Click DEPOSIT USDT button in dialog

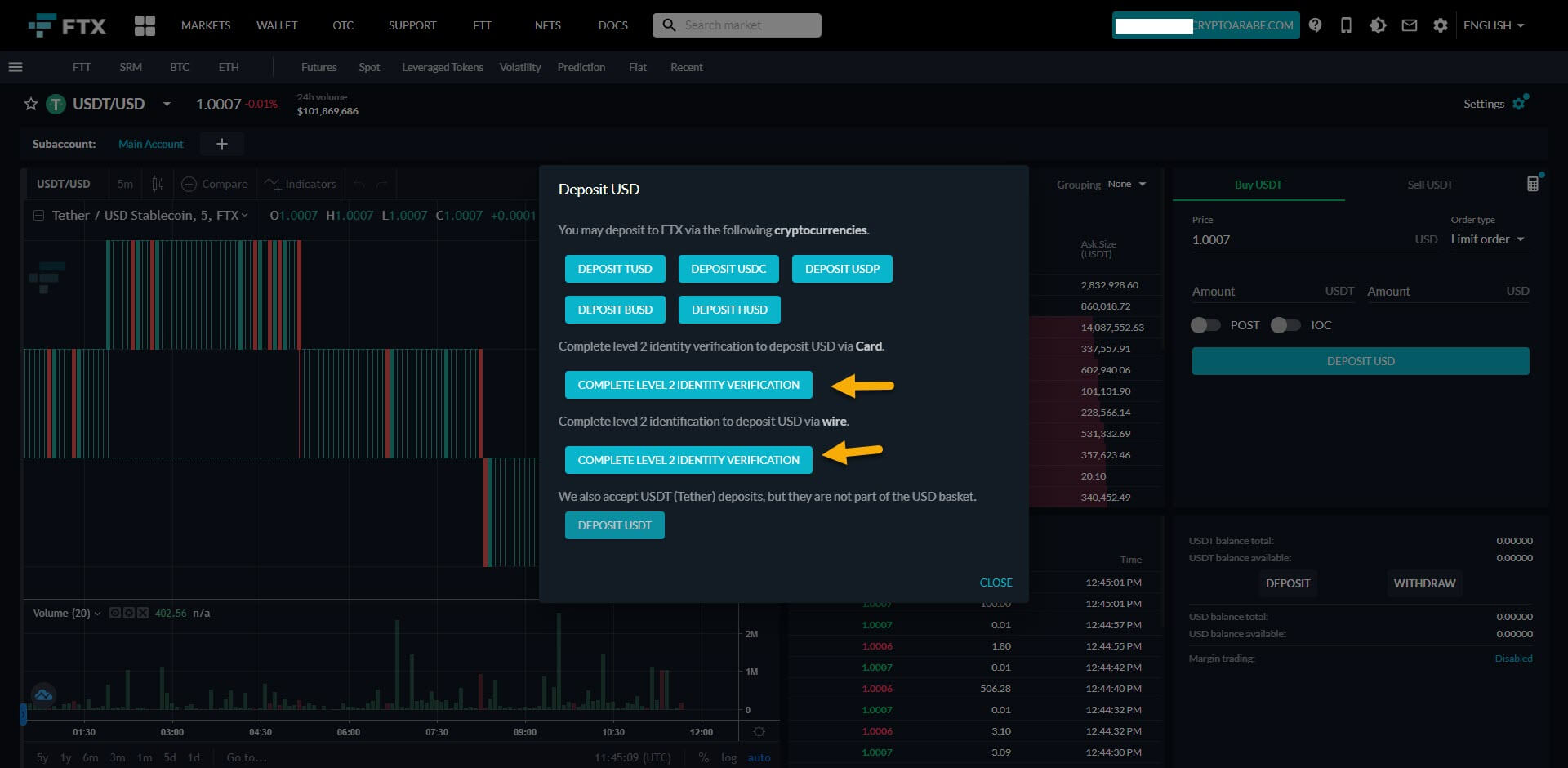click(615, 525)
